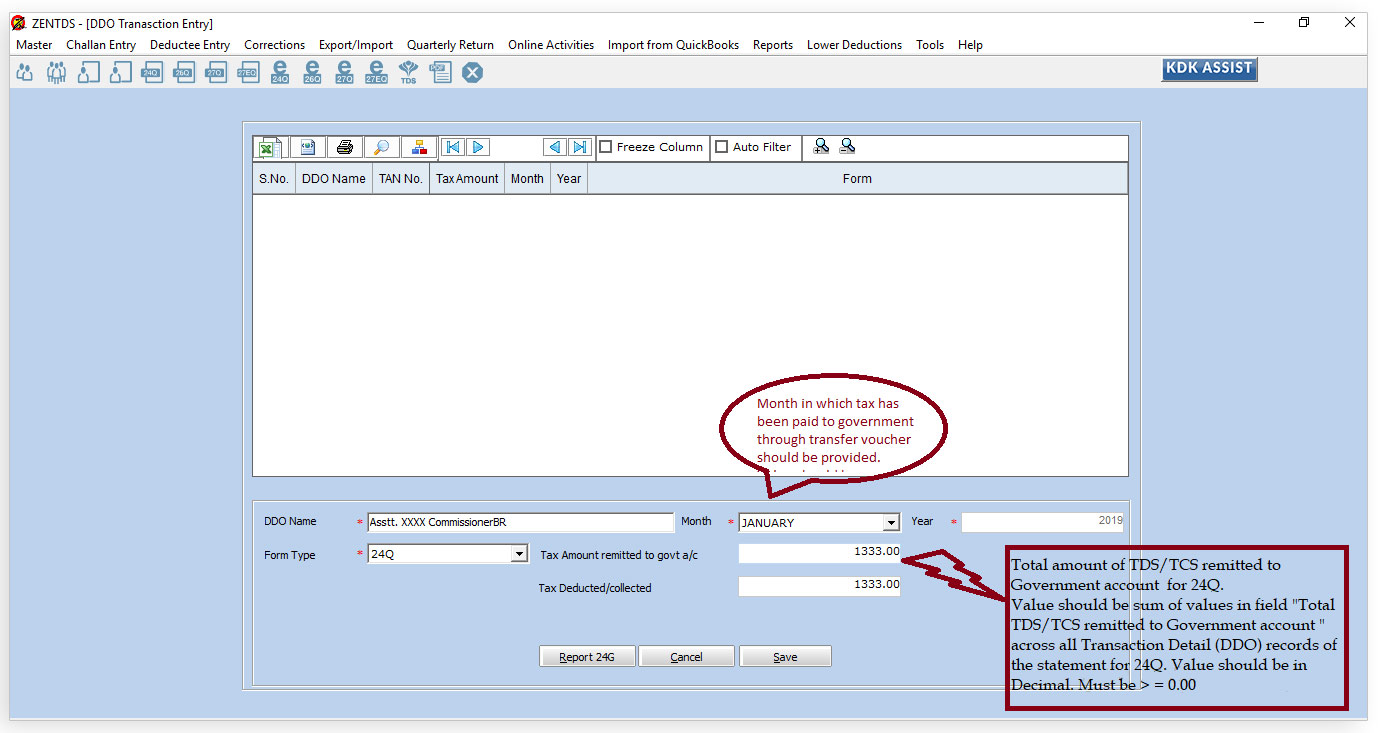The height and width of the screenshot is (733, 1378).
Task: Open the Export/Import menu
Action: point(356,45)
